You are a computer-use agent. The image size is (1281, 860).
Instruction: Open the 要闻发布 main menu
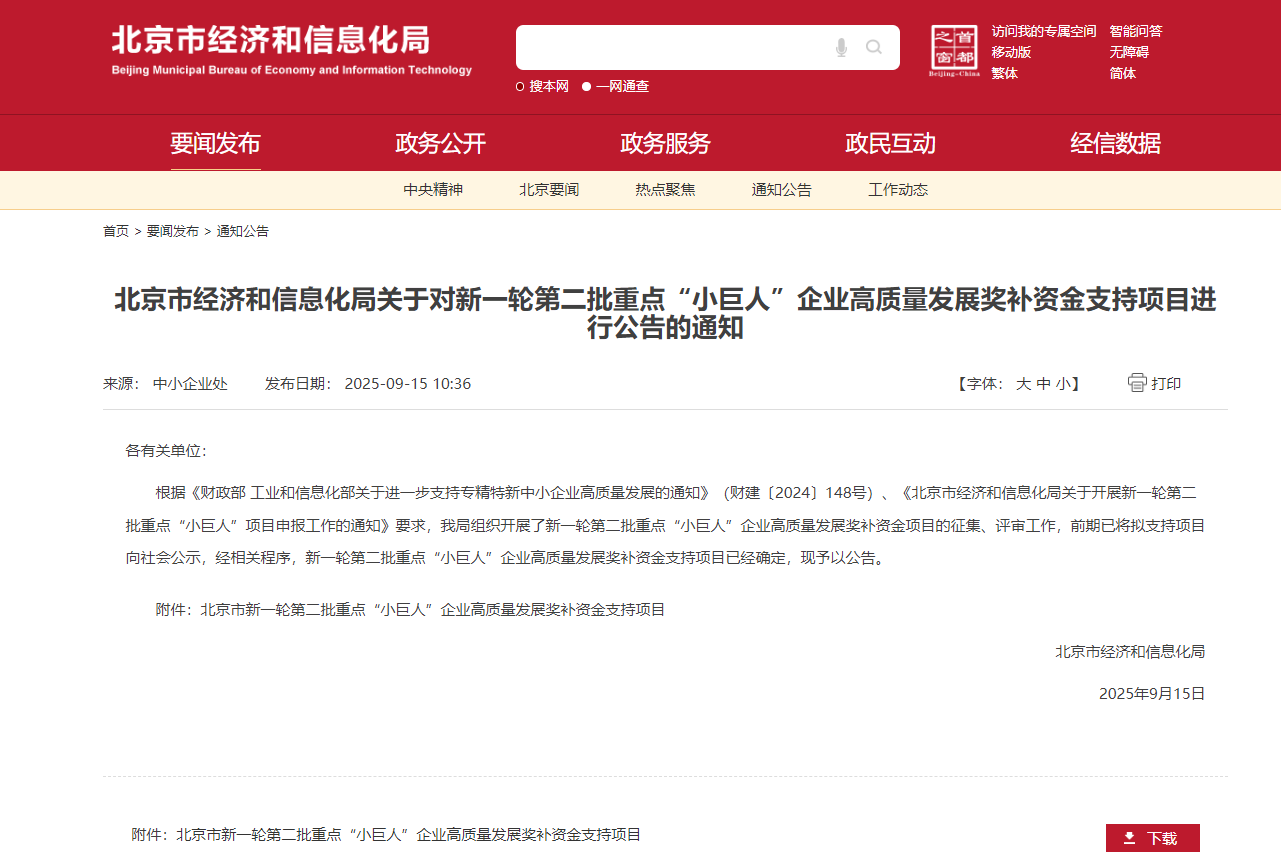pyautogui.click(x=215, y=143)
